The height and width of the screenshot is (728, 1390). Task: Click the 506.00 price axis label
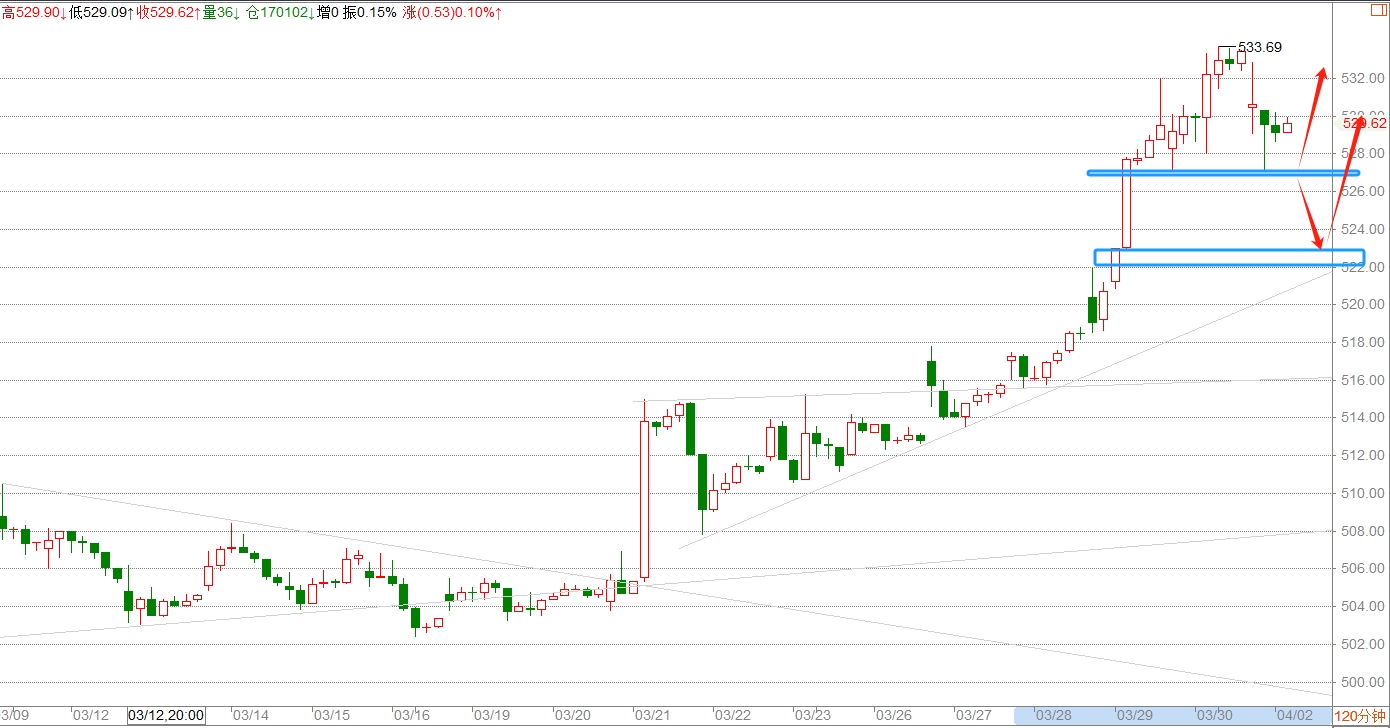point(1363,569)
